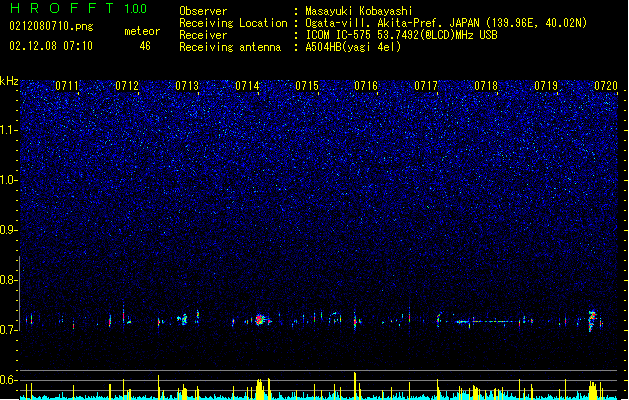The width and height of the screenshot is (629, 400).
Task: Click the 0.6 kHz axis label
Action: (x=8, y=380)
